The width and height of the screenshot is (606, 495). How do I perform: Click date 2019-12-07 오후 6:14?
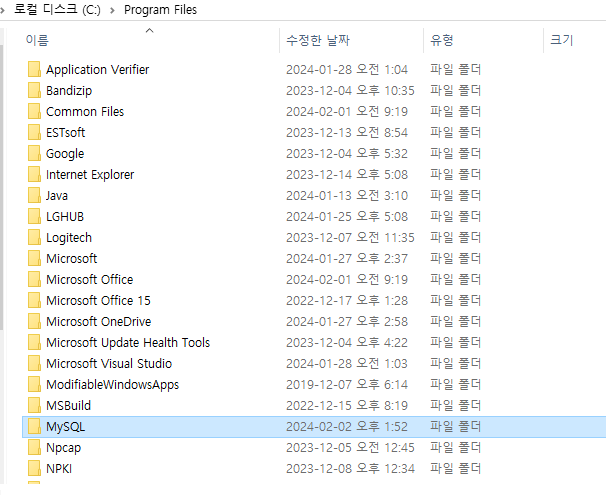point(347,384)
